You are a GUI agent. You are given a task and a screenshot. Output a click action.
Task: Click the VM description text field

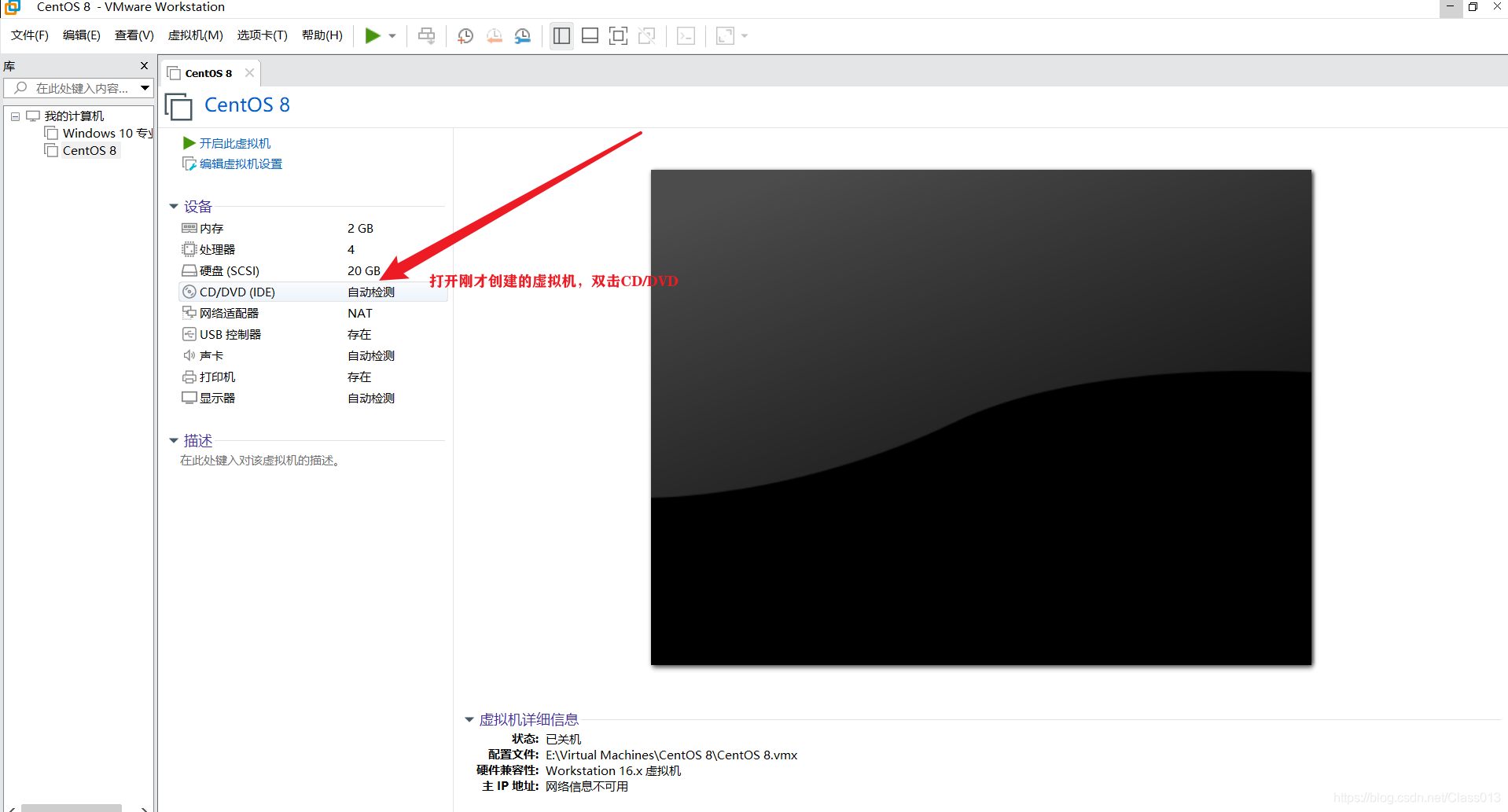click(x=260, y=461)
